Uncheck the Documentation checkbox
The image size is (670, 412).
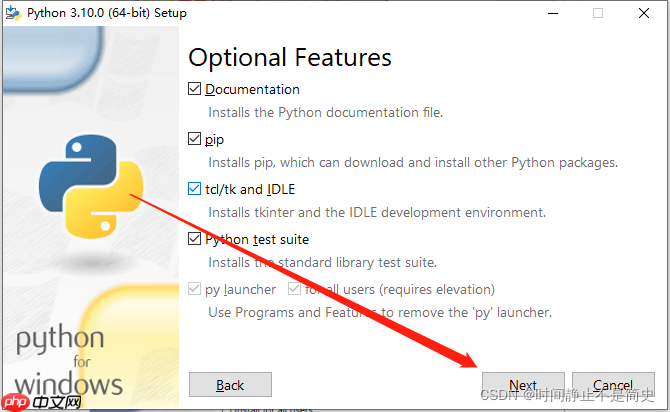195,89
